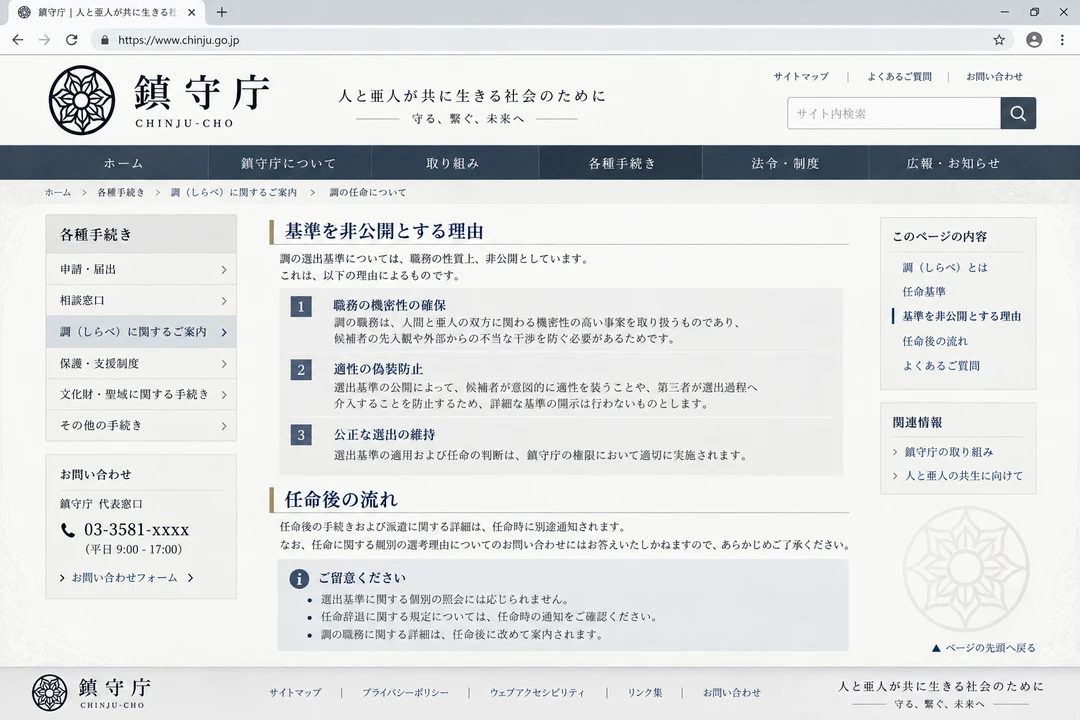Select 広報・お知らせ in the navigation bar
Image resolution: width=1080 pixels, height=720 pixels.
[953, 163]
